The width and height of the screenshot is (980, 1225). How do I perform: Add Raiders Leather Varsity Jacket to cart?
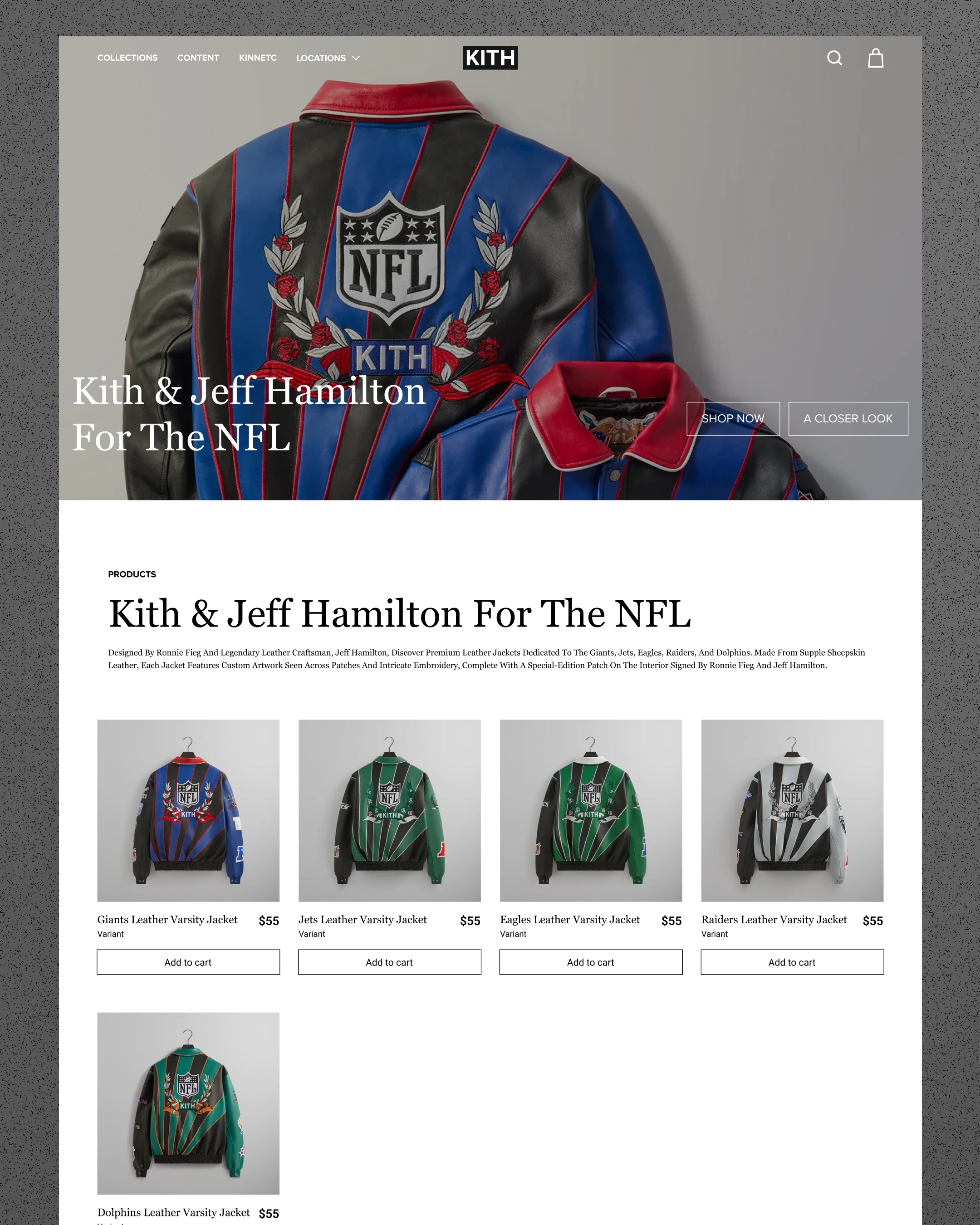(x=792, y=962)
